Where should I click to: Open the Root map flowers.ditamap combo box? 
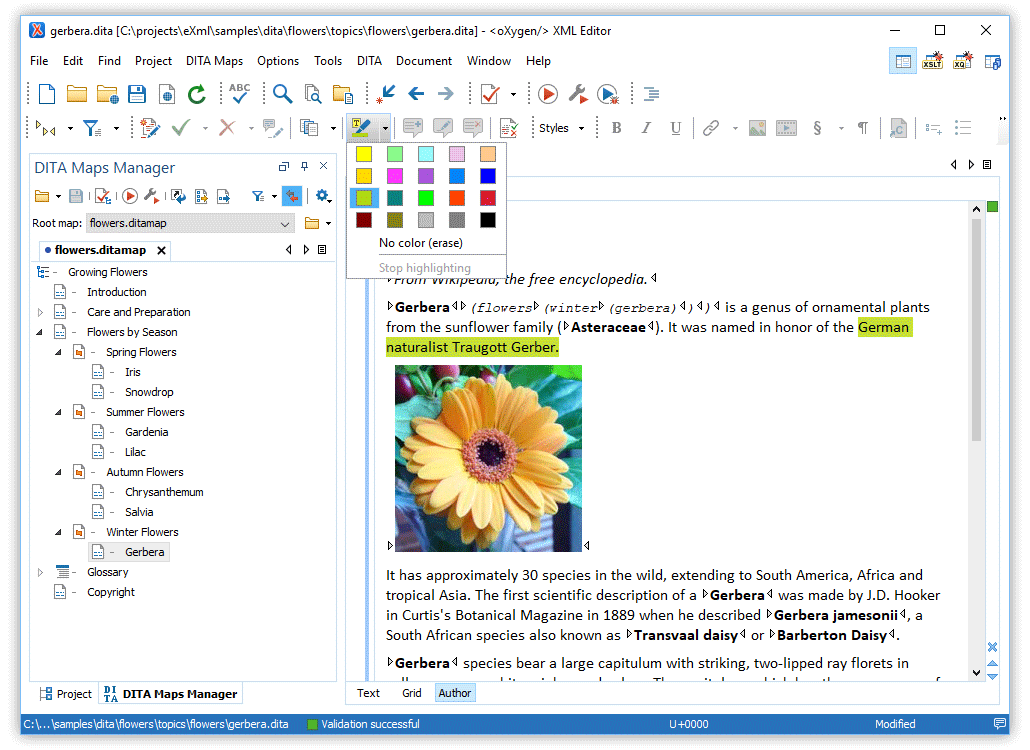190,223
